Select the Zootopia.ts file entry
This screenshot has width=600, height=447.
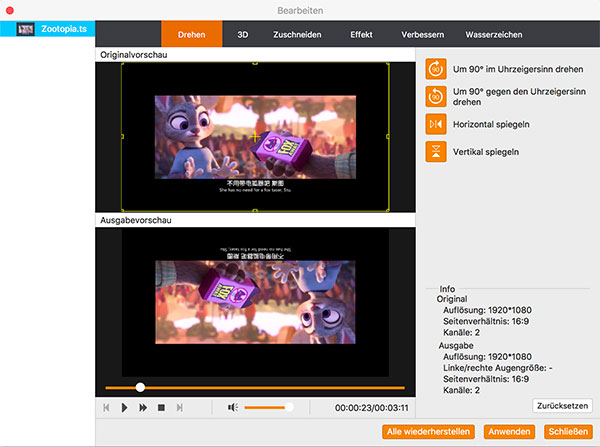[47, 29]
